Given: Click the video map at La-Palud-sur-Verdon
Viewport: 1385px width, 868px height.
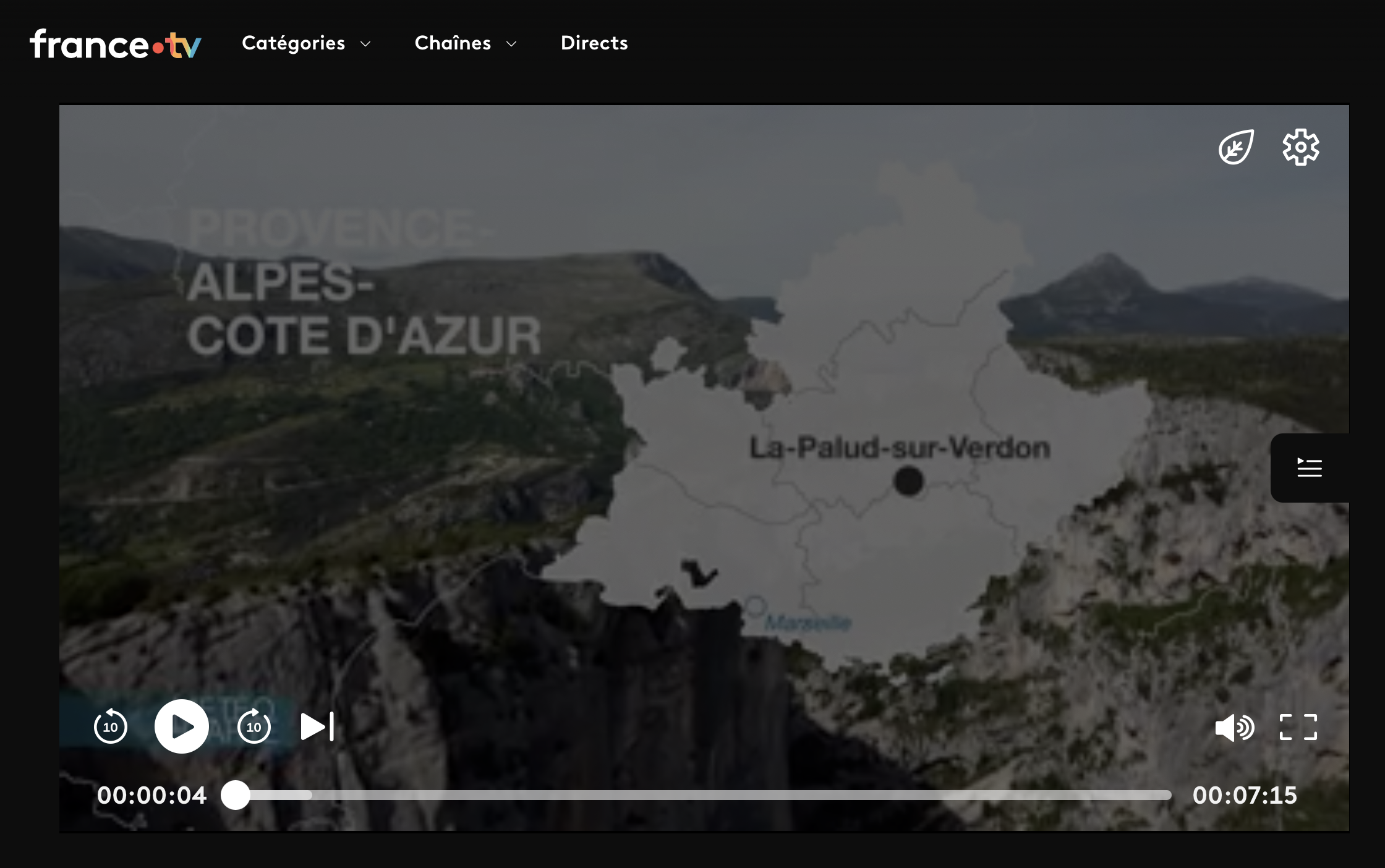Looking at the screenshot, I should tap(908, 481).
